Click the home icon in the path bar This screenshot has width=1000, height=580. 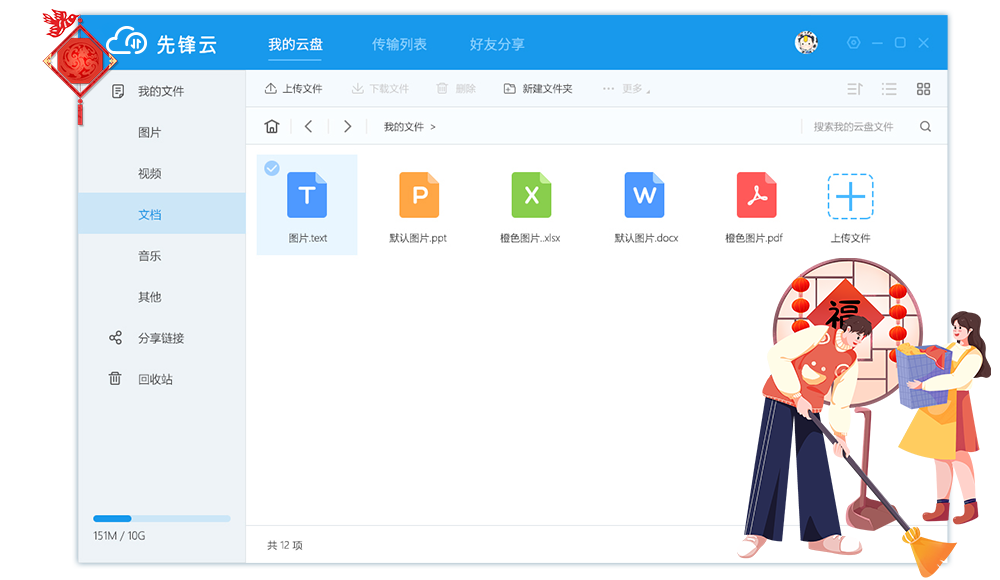pos(271,127)
